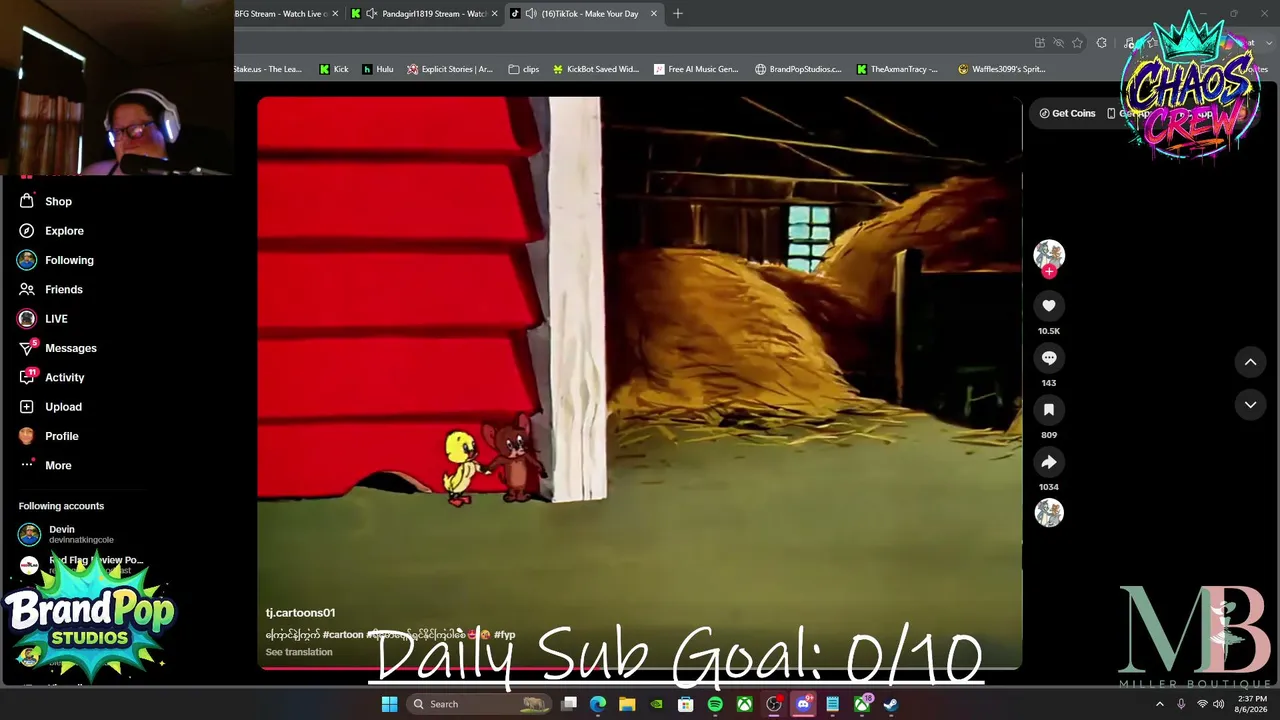
Task: Open the KickBot Saved Wid... bookmark
Action: coord(595,69)
